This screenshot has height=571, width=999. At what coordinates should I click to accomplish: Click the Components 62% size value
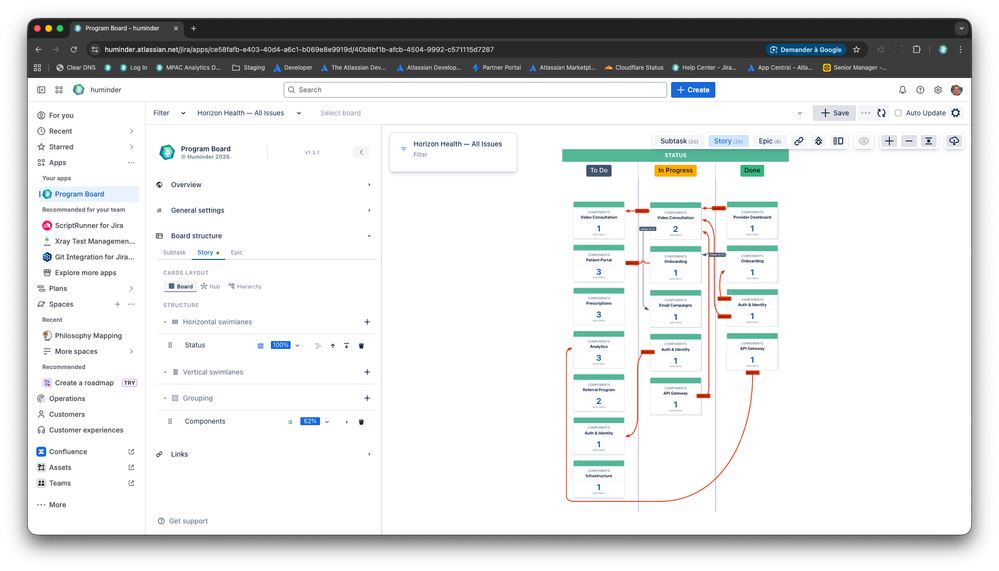click(x=310, y=421)
